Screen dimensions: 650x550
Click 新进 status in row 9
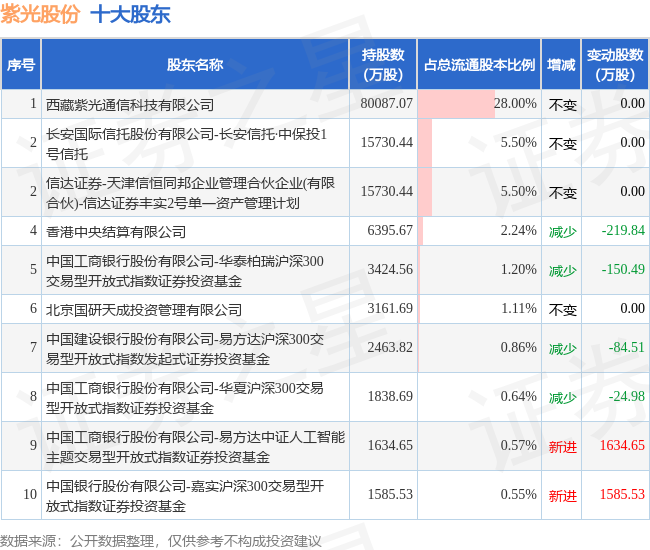(x=563, y=447)
